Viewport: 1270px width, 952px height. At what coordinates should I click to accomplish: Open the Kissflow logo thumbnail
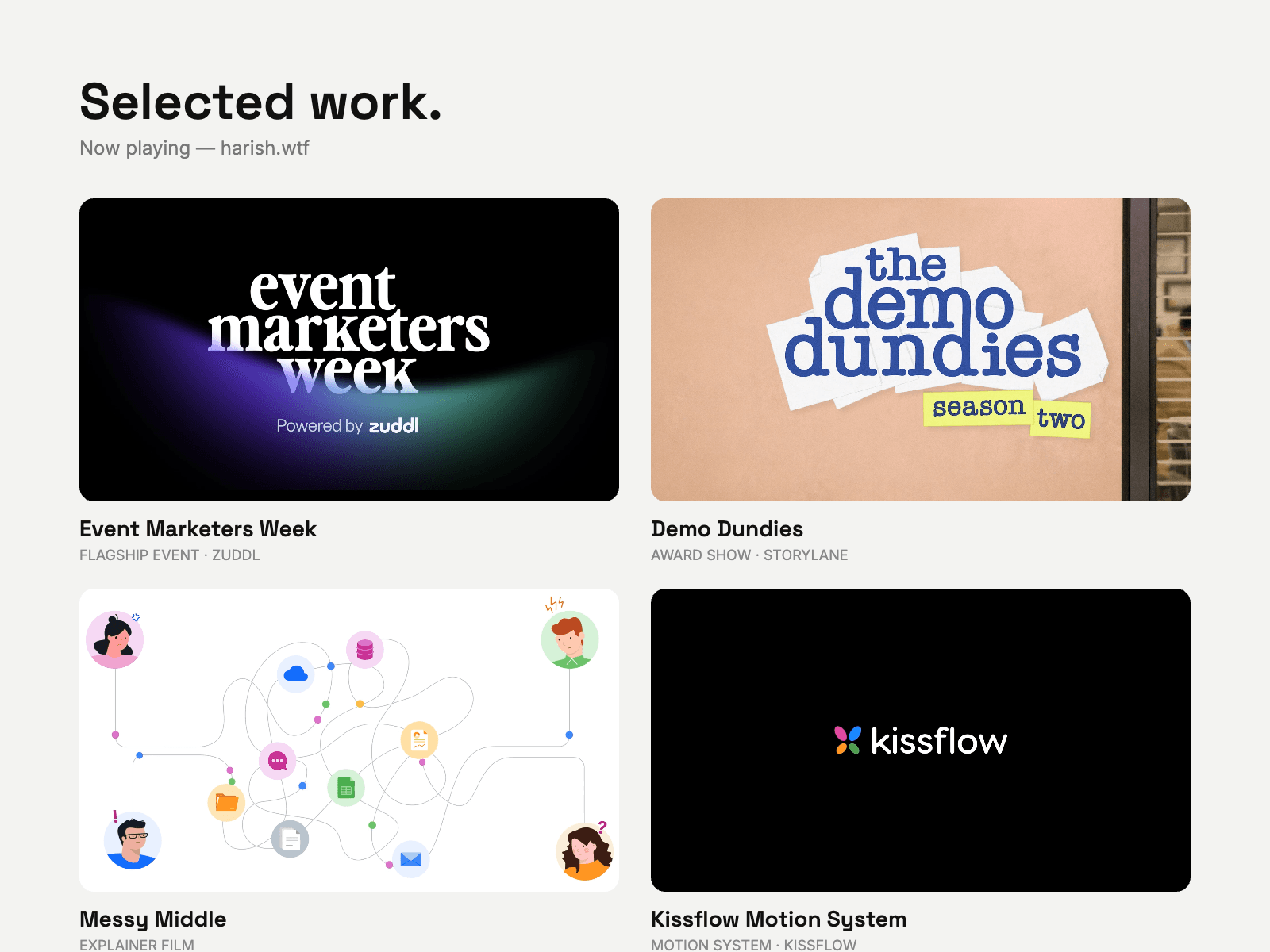pyautogui.click(x=921, y=740)
